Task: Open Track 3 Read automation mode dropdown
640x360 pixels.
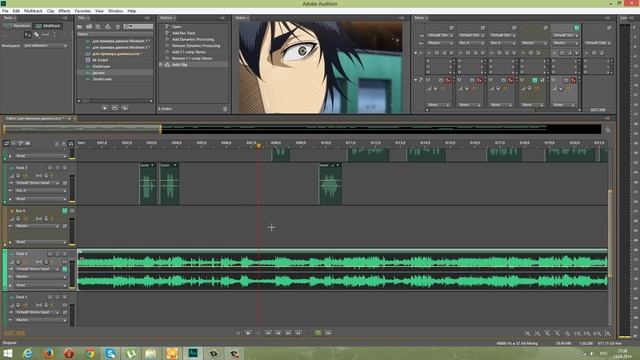Action: tap(41, 199)
